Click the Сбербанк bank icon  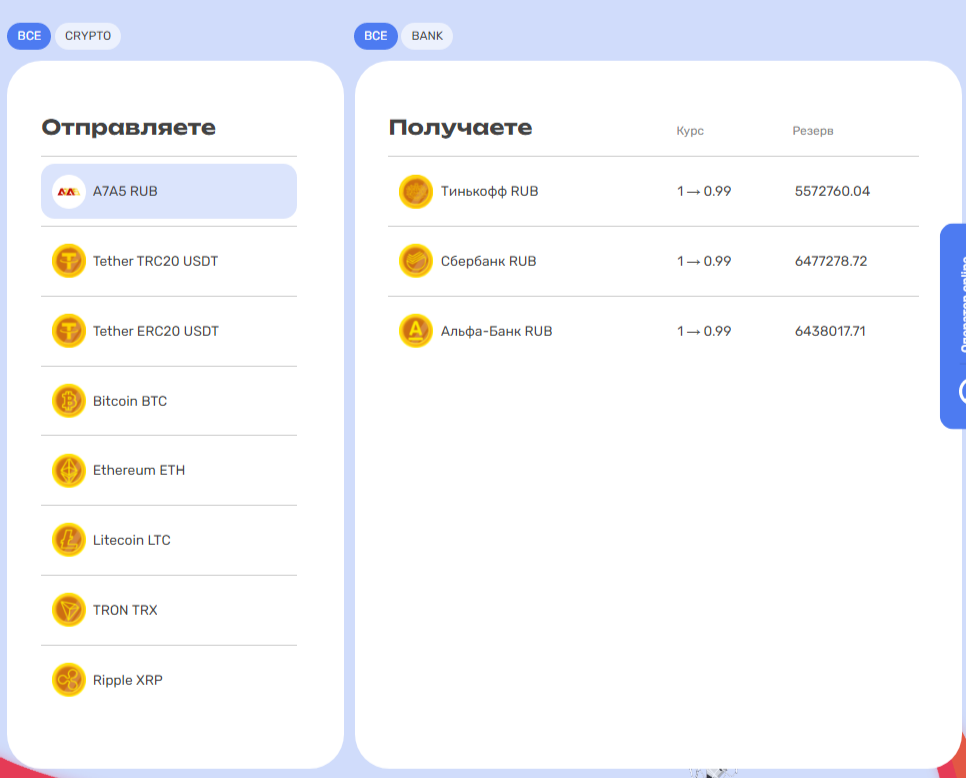(x=416, y=261)
